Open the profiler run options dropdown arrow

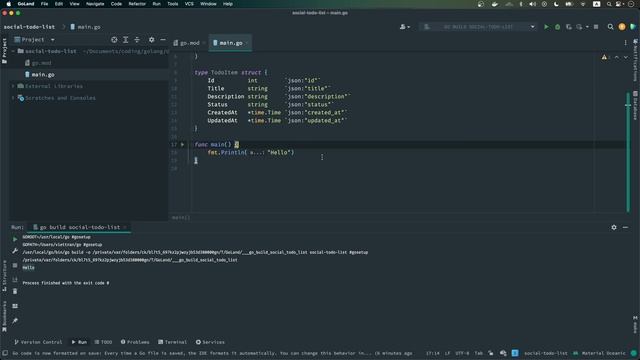587,27
